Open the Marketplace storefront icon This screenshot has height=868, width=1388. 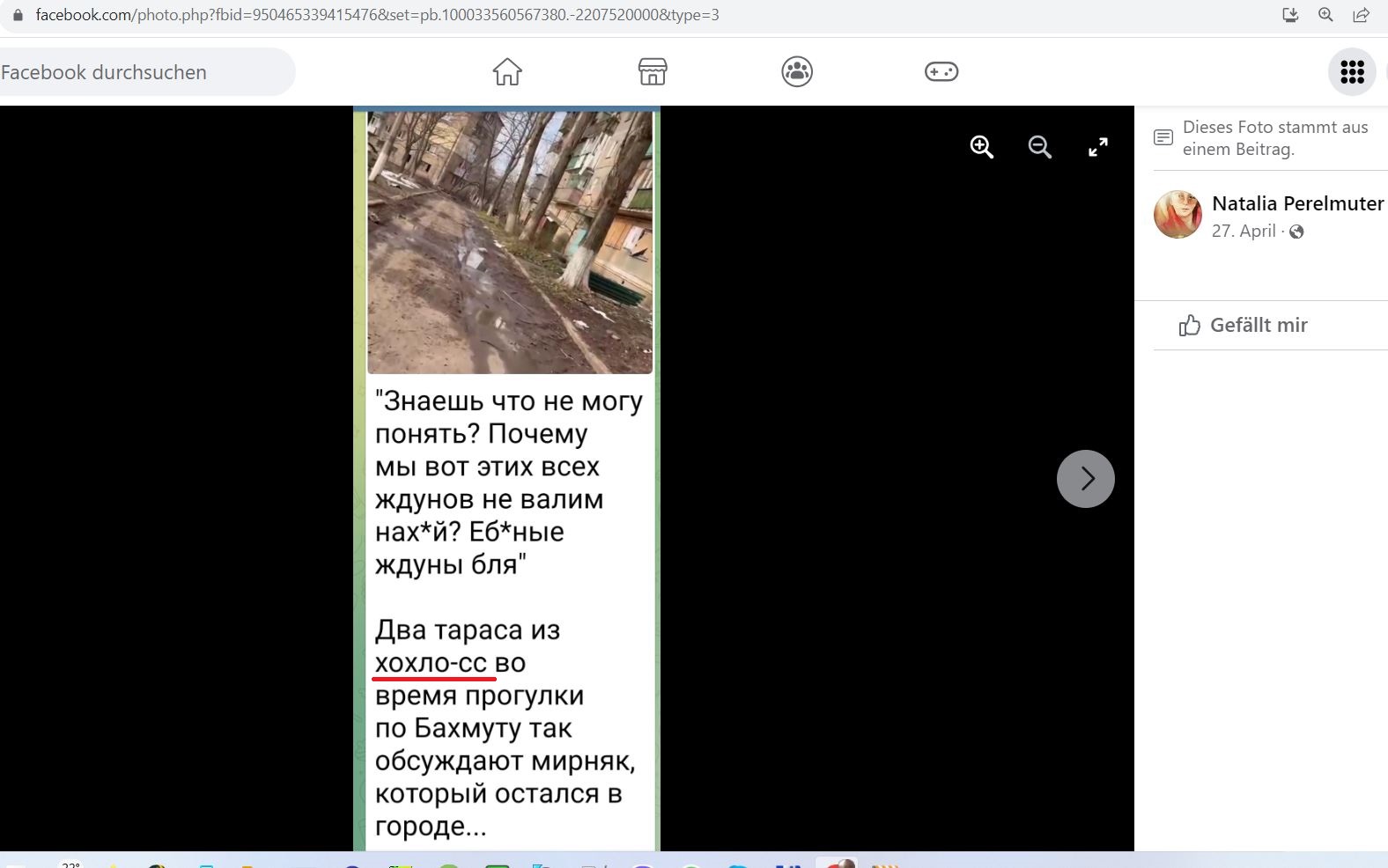[653, 71]
